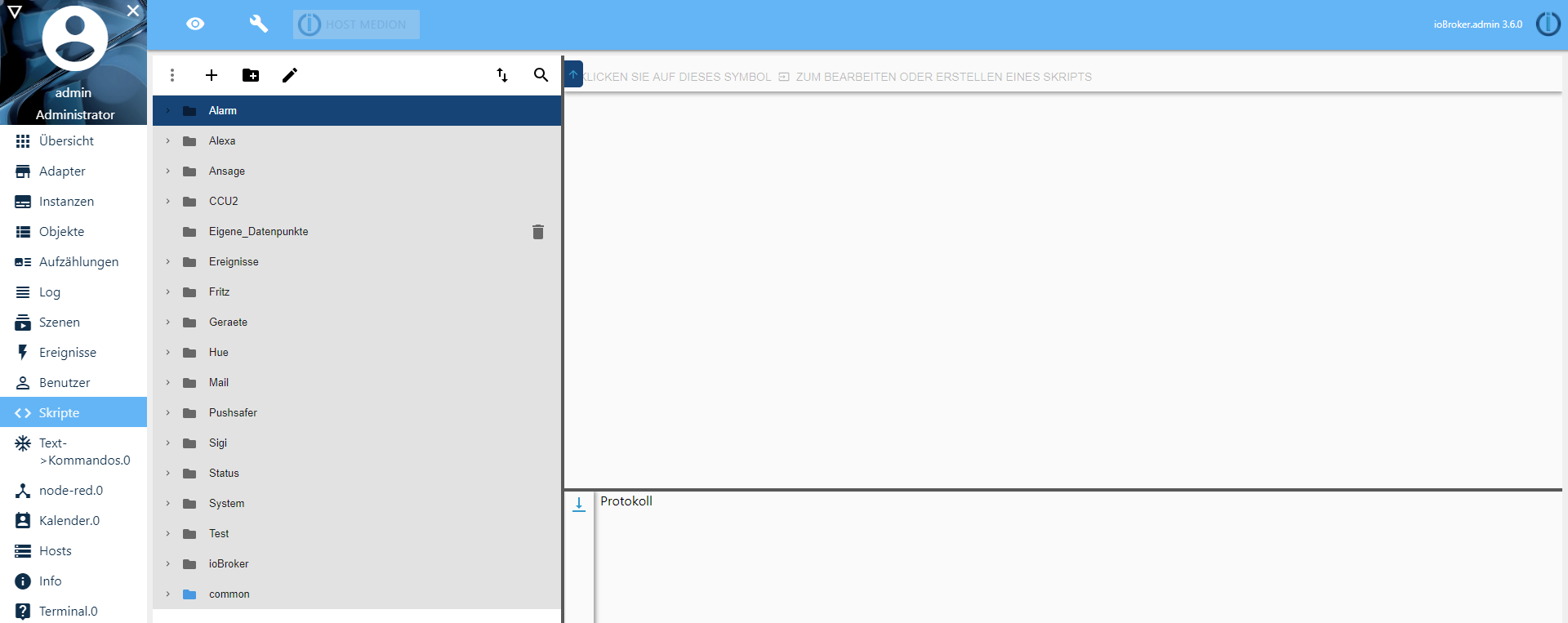Click the Protokoll label
Image resolution: width=1568 pixels, height=623 pixels.
626,501
